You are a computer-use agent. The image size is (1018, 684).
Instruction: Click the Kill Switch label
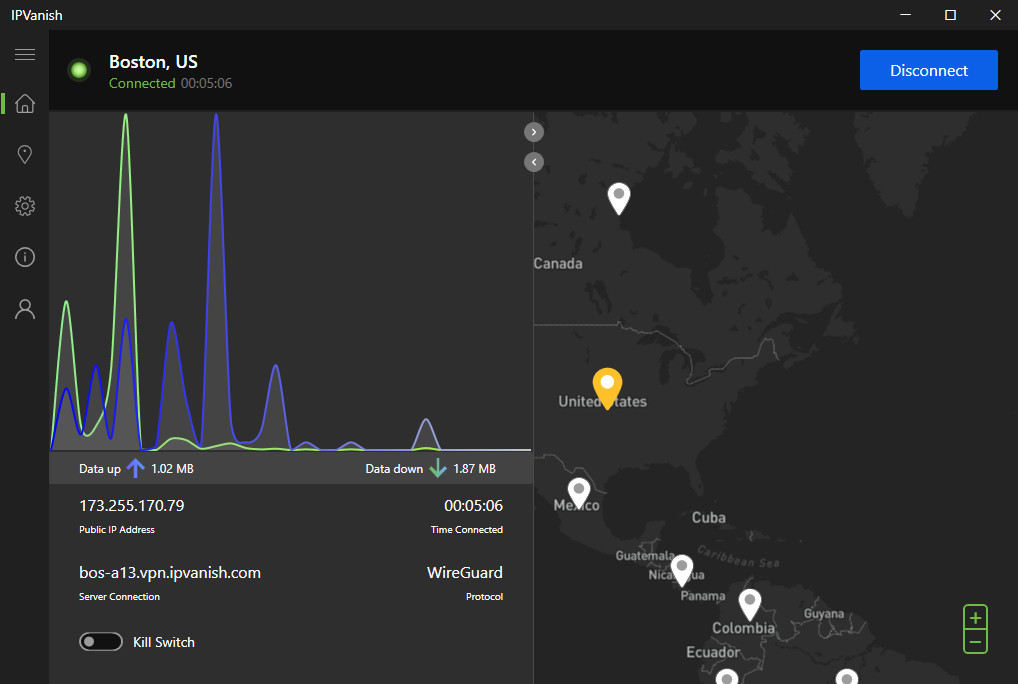pyautogui.click(x=164, y=642)
